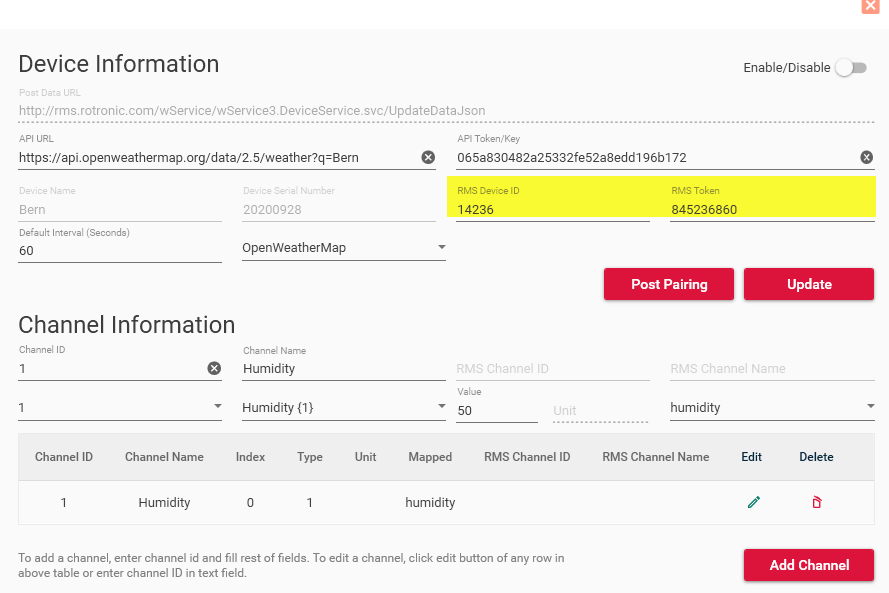This screenshot has width=889, height=593.
Task: Click the Mapped column header
Action: click(x=430, y=457)
